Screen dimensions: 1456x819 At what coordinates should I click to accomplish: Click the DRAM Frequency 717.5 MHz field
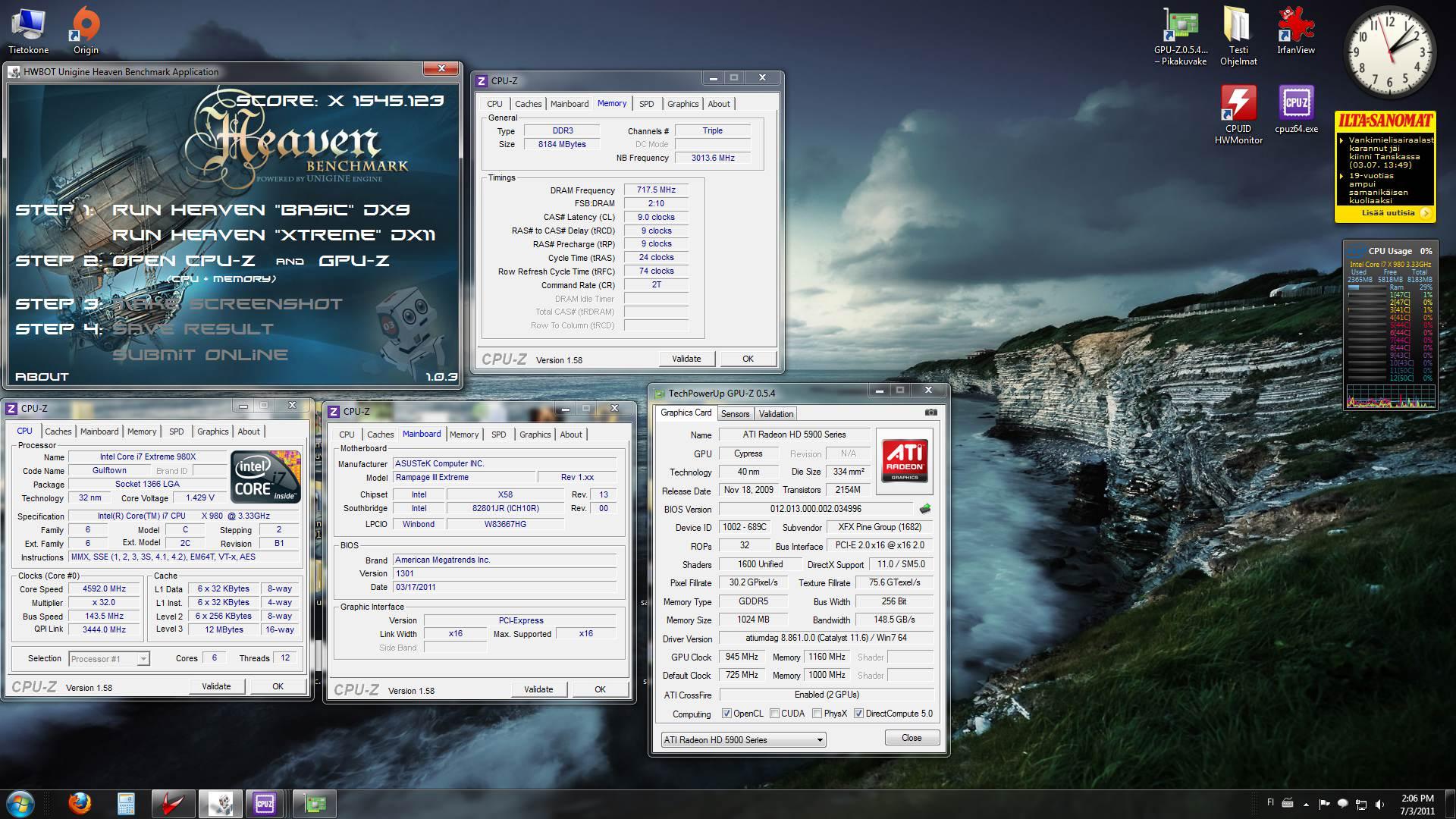(656, 190)
